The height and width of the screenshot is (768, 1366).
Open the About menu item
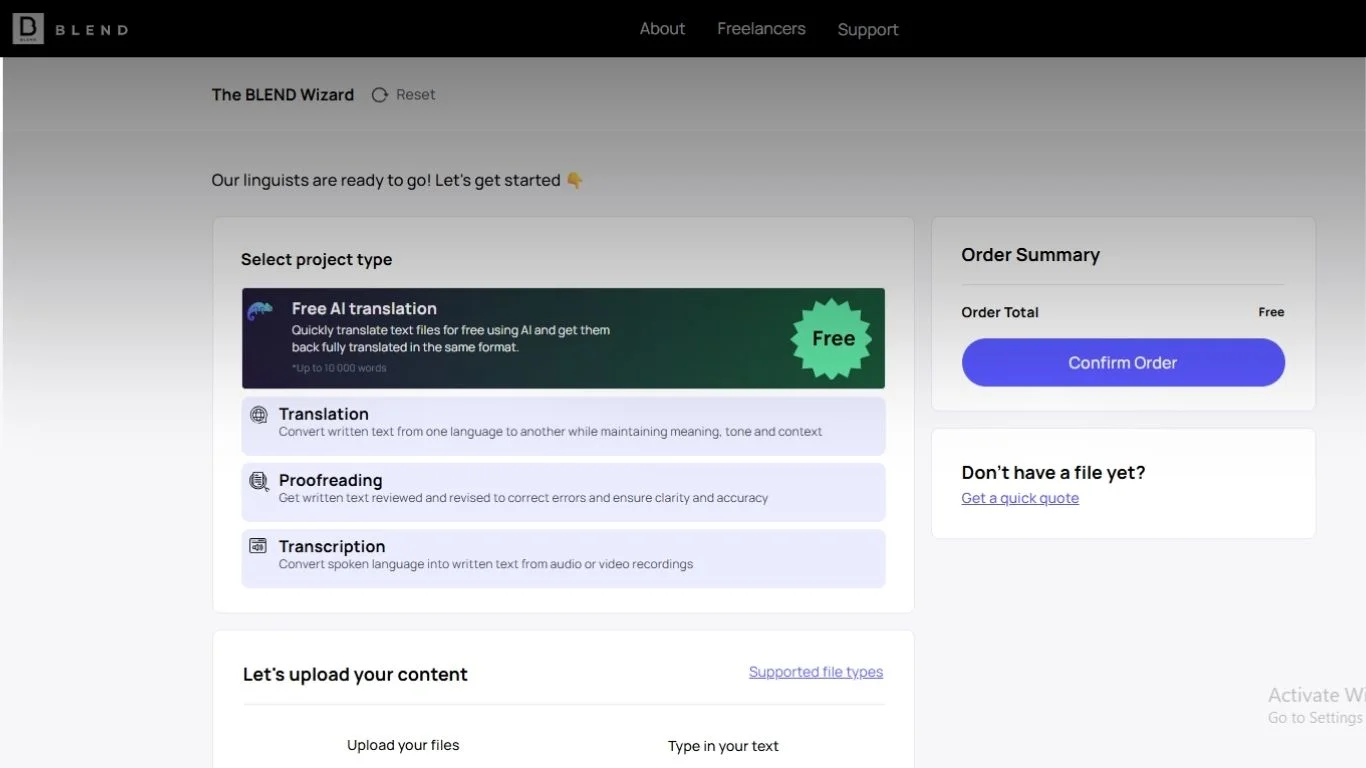(662, 29)
